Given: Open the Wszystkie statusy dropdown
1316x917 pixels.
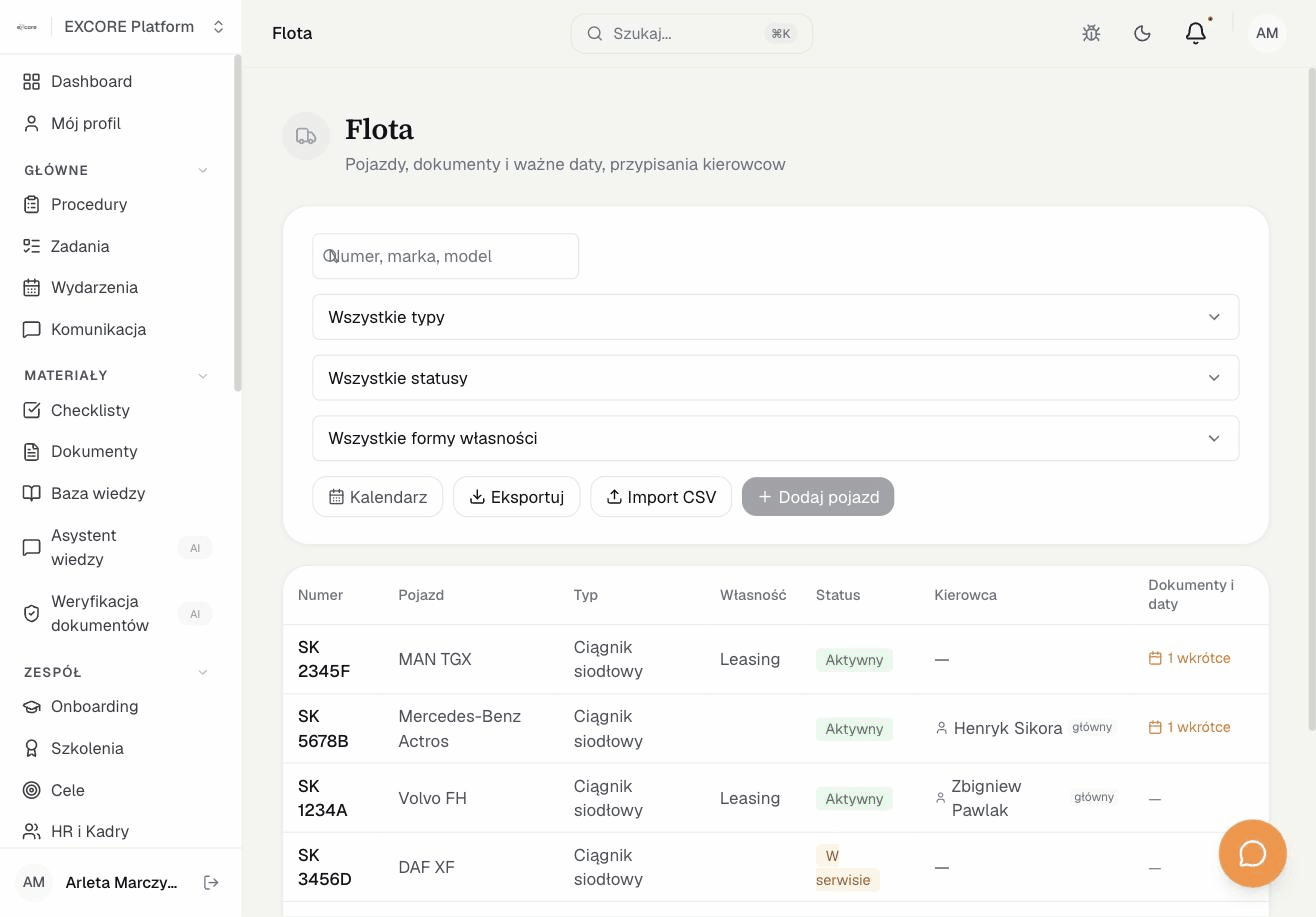Looking at the screenshot, I should tap(776, 378).
